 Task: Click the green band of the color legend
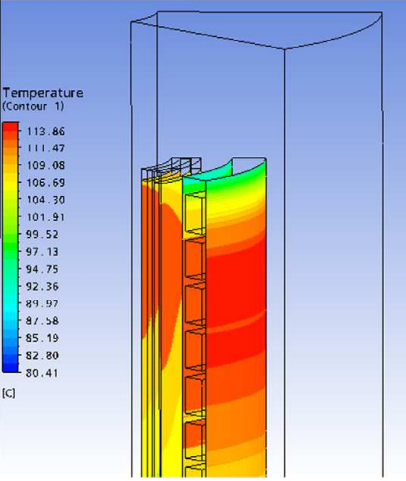(10, 247)
